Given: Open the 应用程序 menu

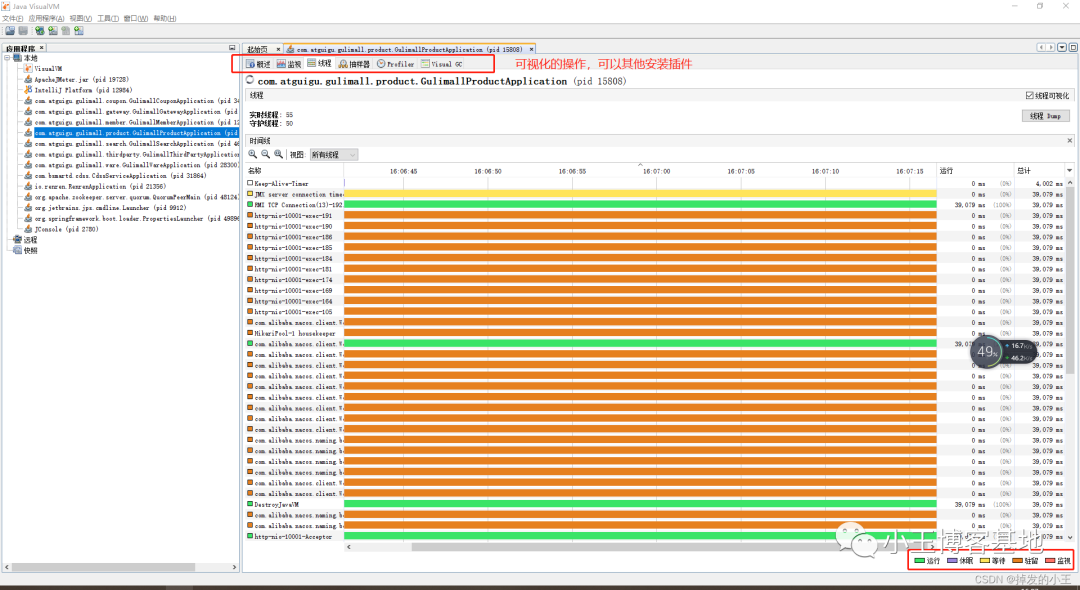Looking at the screenshot, I should point(46,19).
